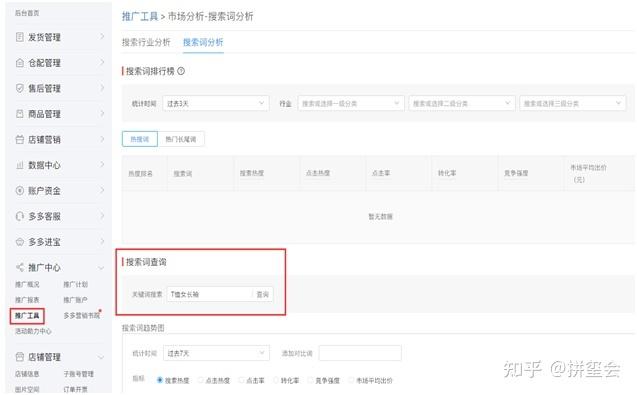Switch to the 搜索行业分析 tab
This screenshot has height=395, width=637.
[x=146, y=42]
